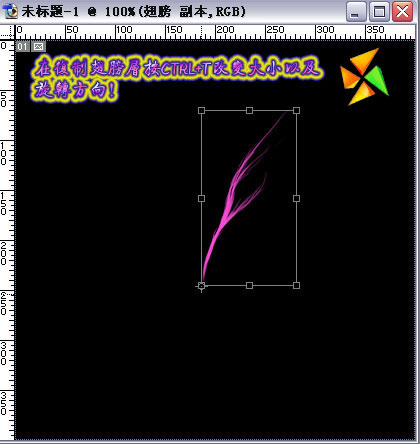Image resolution: width=420 pixels, height=444 pixels.
Task: Click the top-right transform handle
Action: coord(296,110)
